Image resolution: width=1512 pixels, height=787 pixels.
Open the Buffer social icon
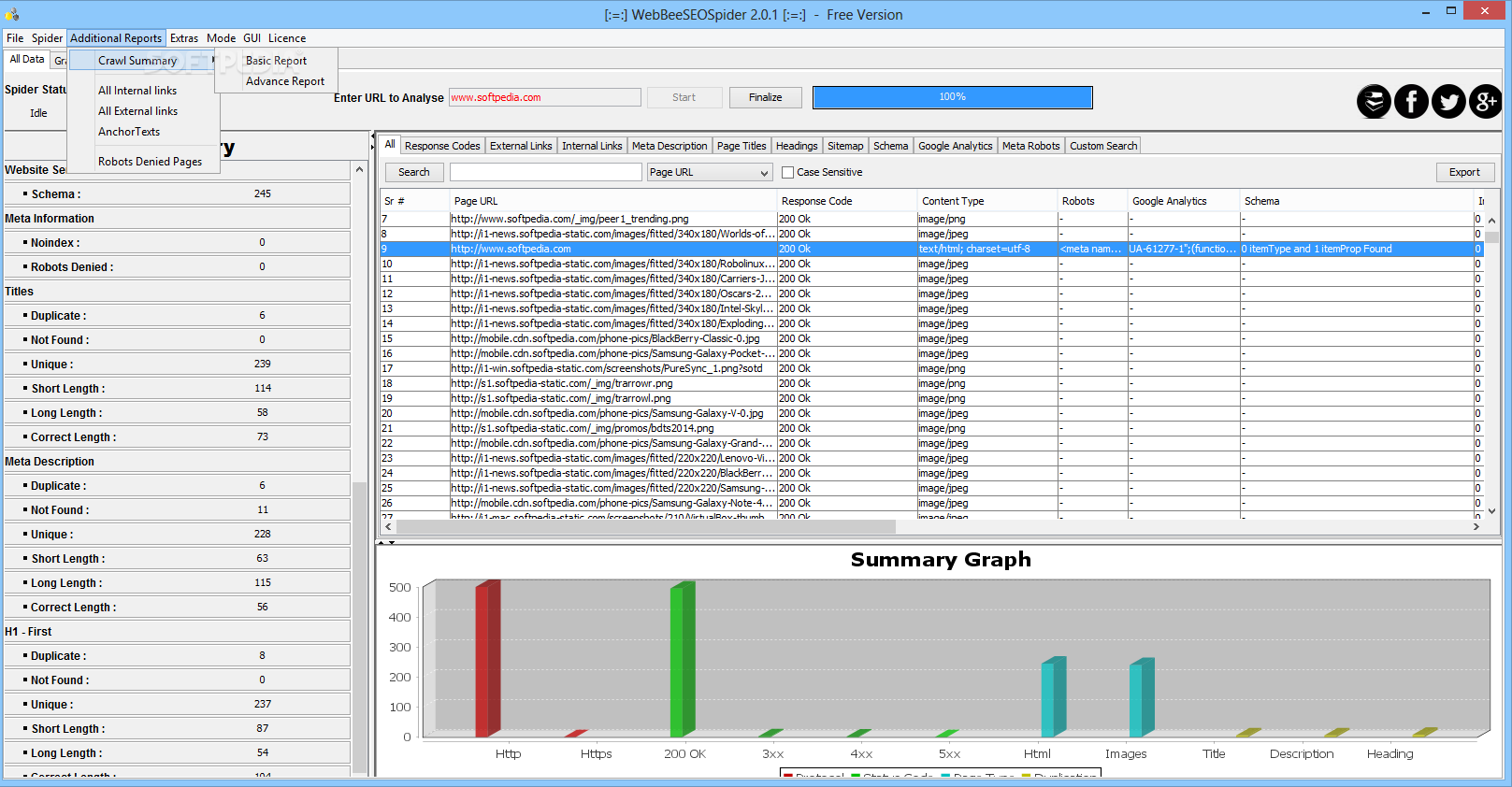1374,101
